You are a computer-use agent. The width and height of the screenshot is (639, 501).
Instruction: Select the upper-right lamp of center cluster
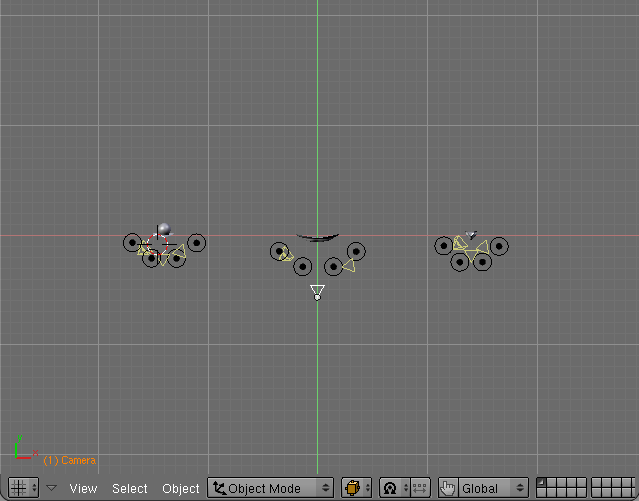pos(356,252)
